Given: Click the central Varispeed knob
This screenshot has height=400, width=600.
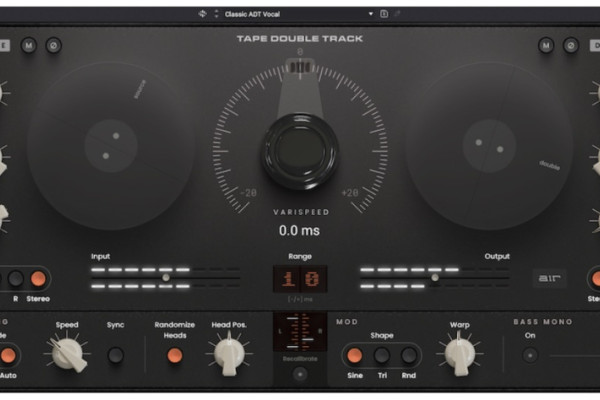Looking at the screenshot, I should (300, 151).
